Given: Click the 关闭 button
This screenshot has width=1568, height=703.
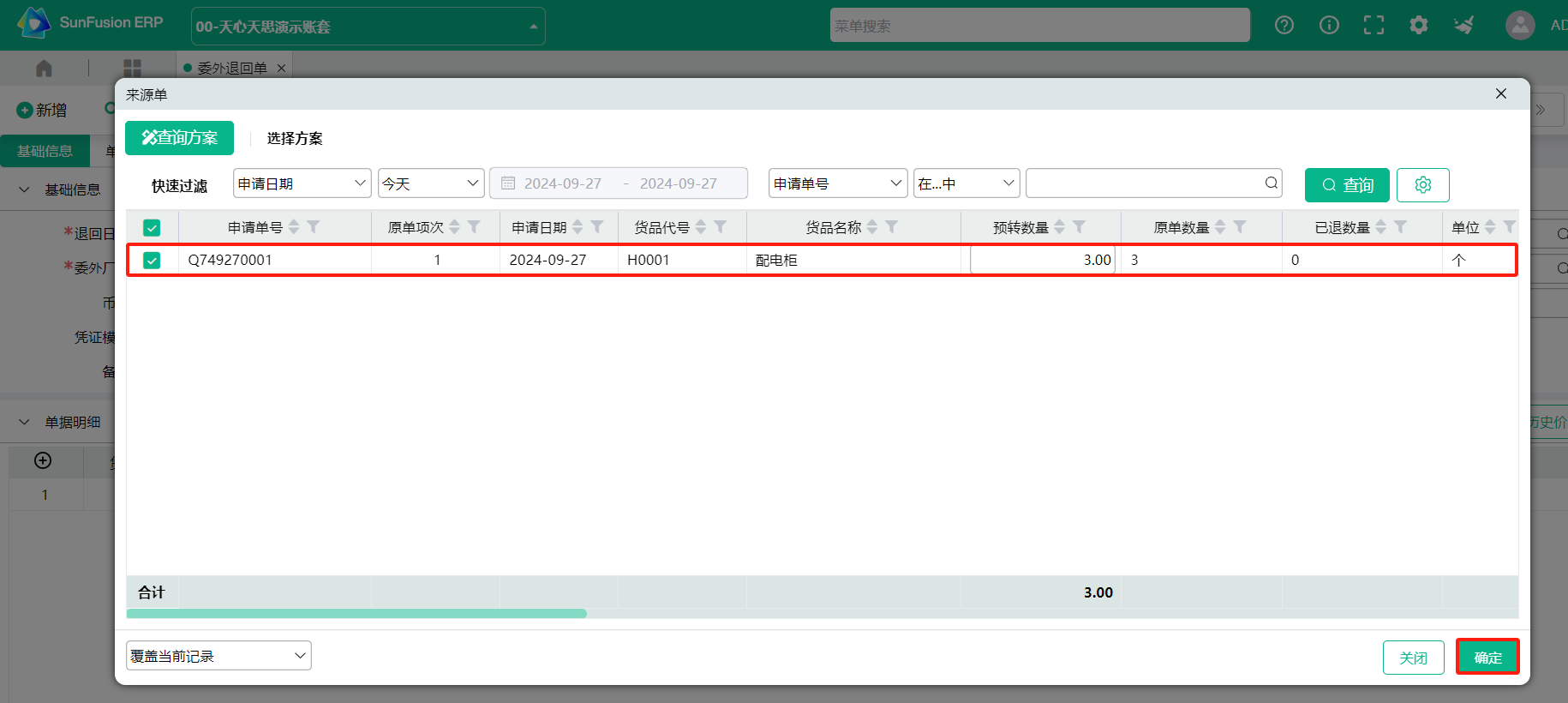Looking at the screenshot, I should click(1413, 658).
